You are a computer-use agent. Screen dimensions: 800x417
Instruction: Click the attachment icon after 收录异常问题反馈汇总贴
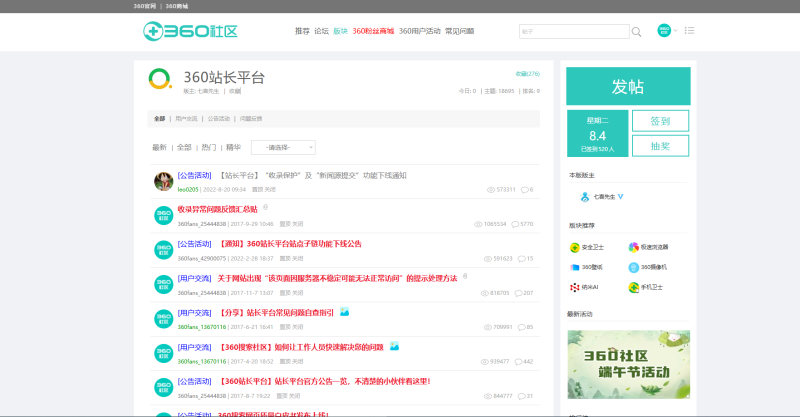pyautogui.click(x=265, y=208)
